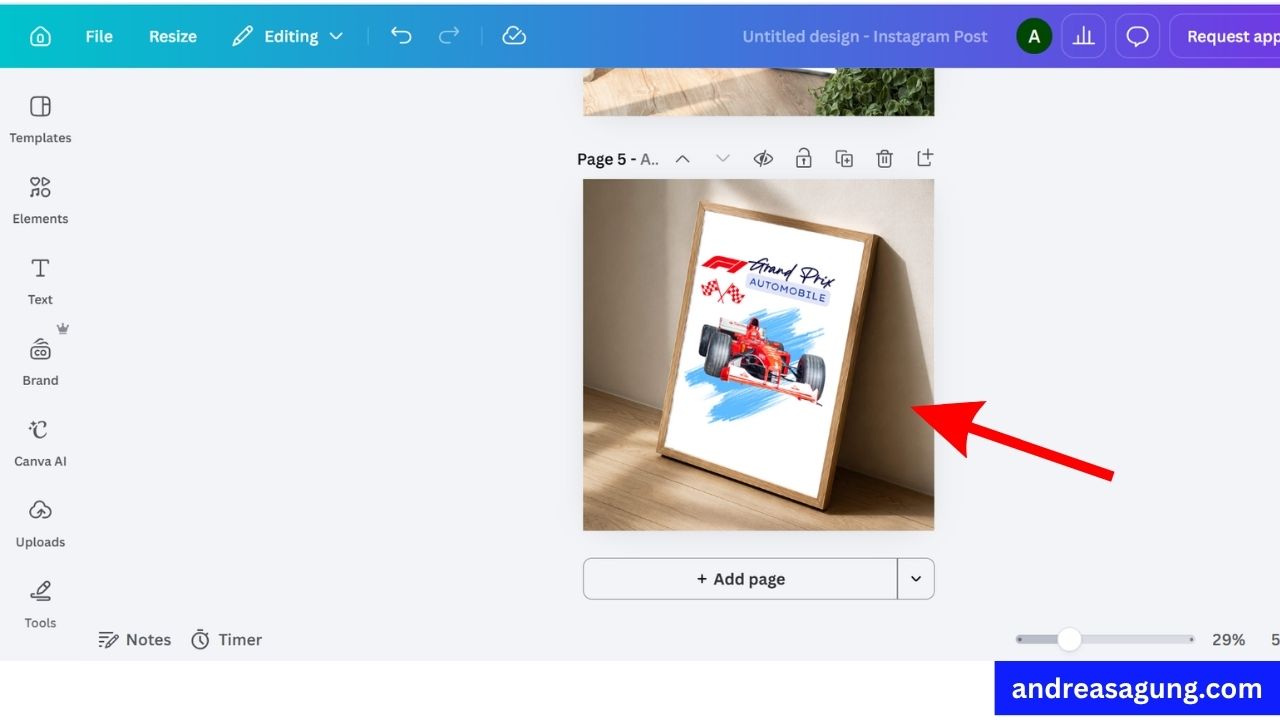
Task: Undo the last action
Action: pos(401,36)
